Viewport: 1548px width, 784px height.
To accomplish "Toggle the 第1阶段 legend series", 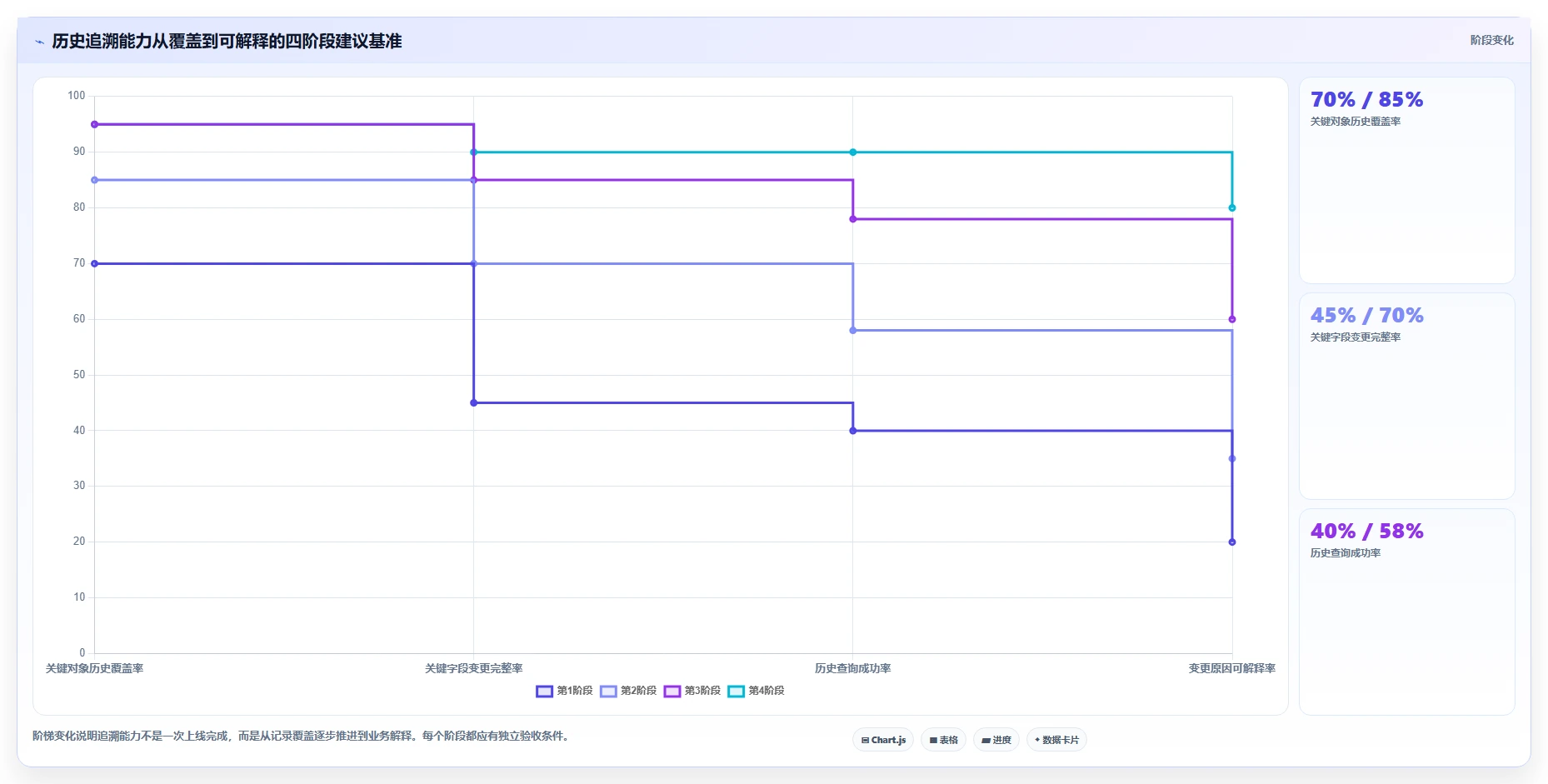I will click(564, 691).
